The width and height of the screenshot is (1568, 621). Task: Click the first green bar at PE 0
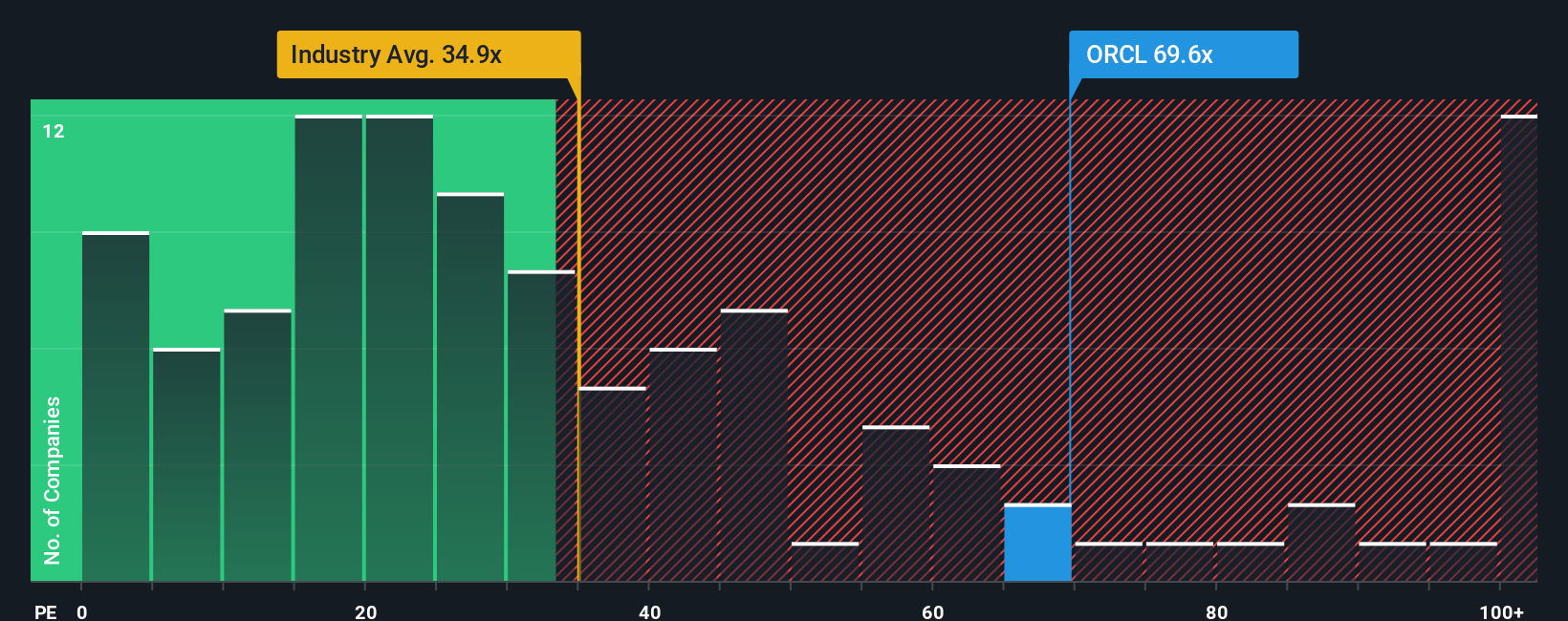(x=116, y=406)
